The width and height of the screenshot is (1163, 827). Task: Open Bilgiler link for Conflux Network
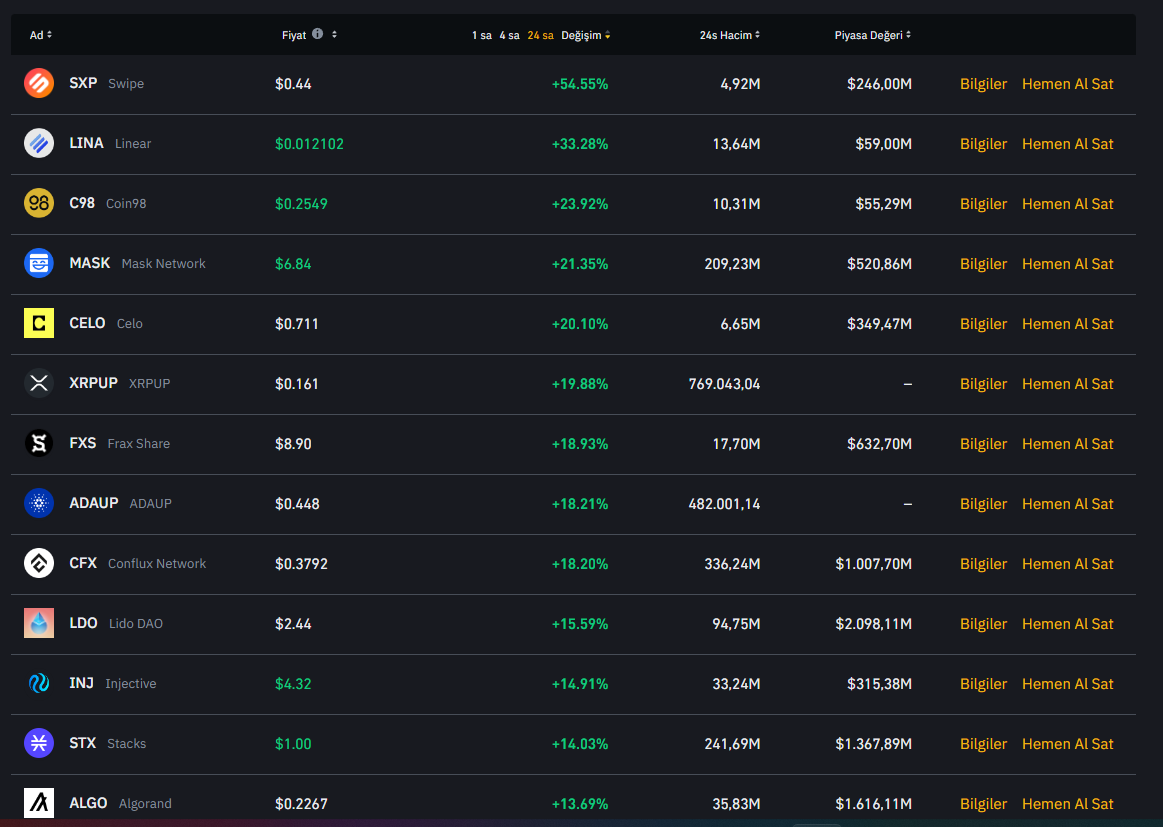(x=983, y=563)
